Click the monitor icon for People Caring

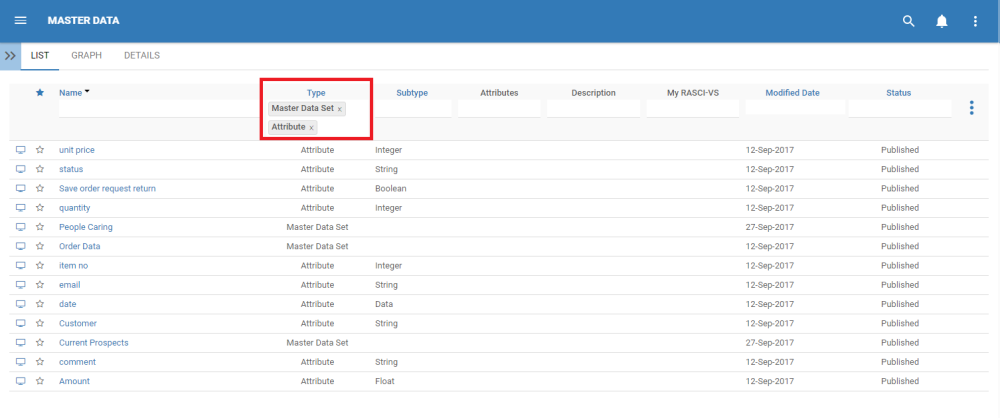tap(21, 227)
